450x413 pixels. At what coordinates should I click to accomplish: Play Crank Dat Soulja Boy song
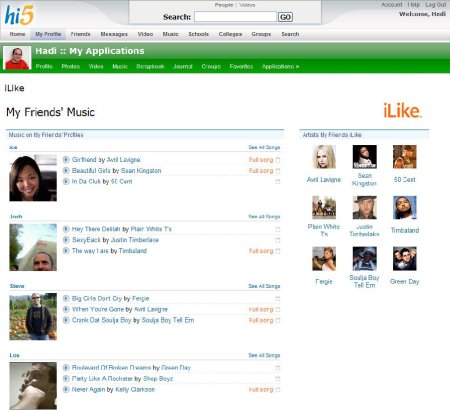tap(66, 320)
